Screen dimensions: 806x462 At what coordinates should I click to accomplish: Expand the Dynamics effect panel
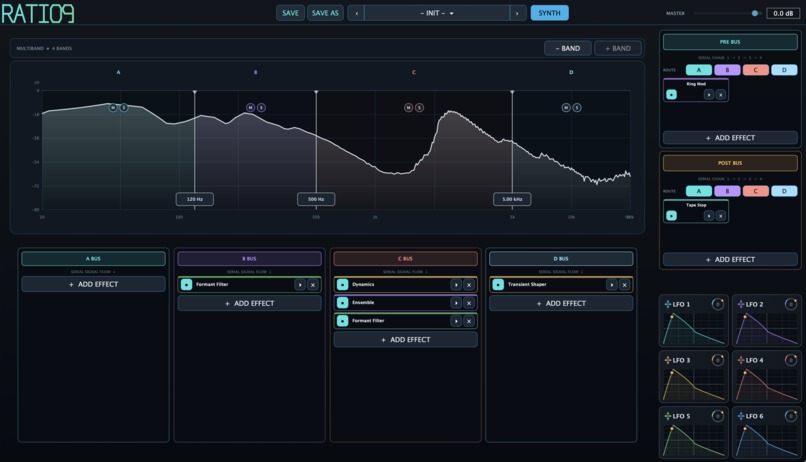456,285
